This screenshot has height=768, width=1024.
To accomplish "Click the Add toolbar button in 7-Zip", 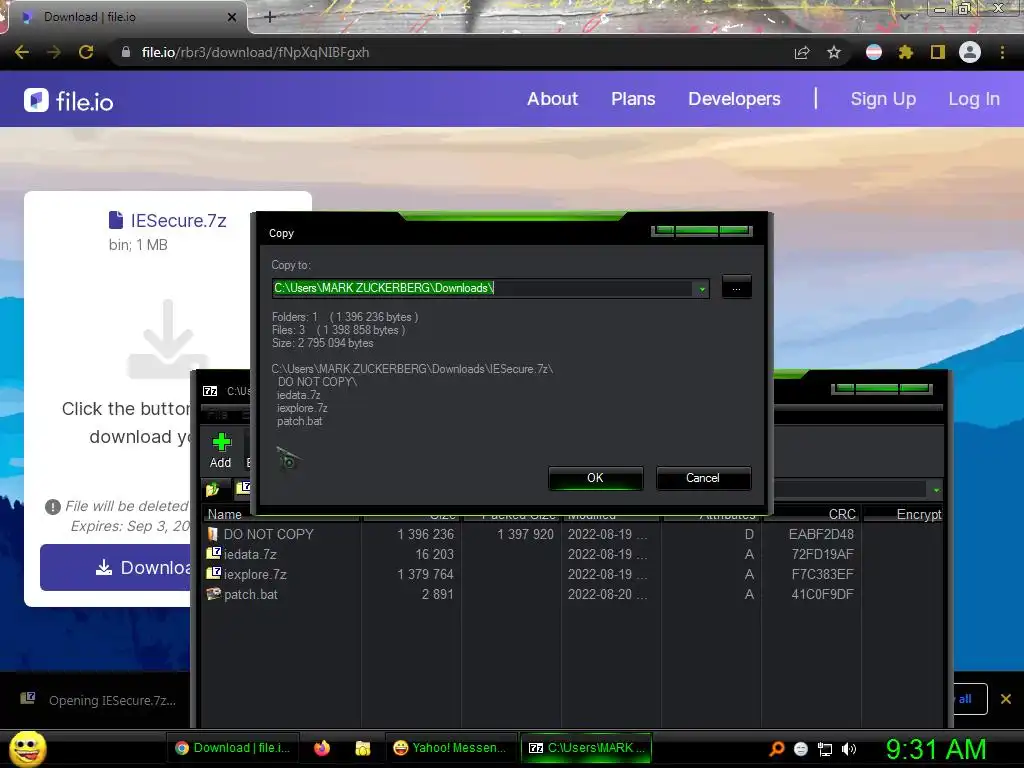I will tap(221, 451).
